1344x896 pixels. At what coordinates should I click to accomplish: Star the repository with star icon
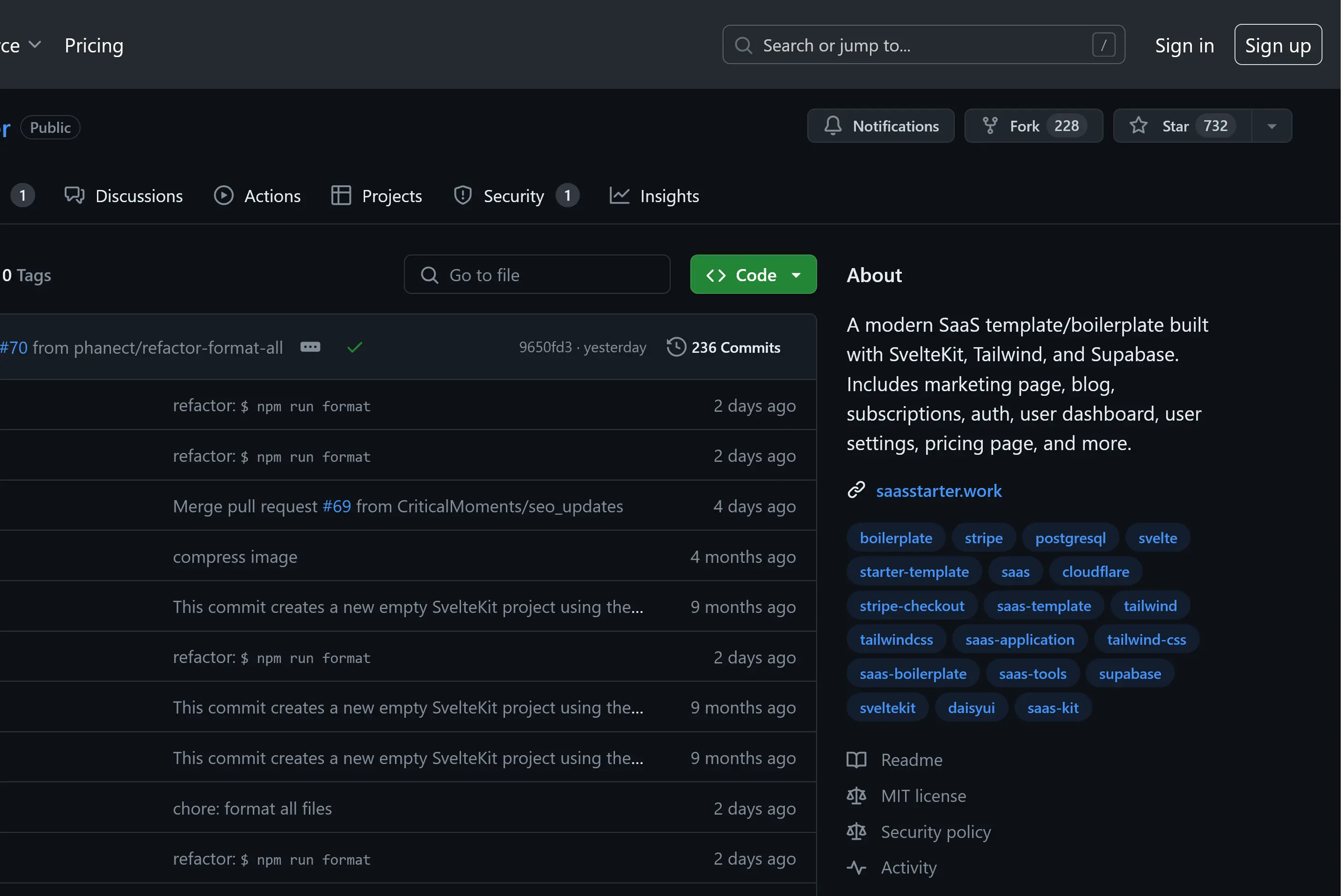coord(1138,126)
